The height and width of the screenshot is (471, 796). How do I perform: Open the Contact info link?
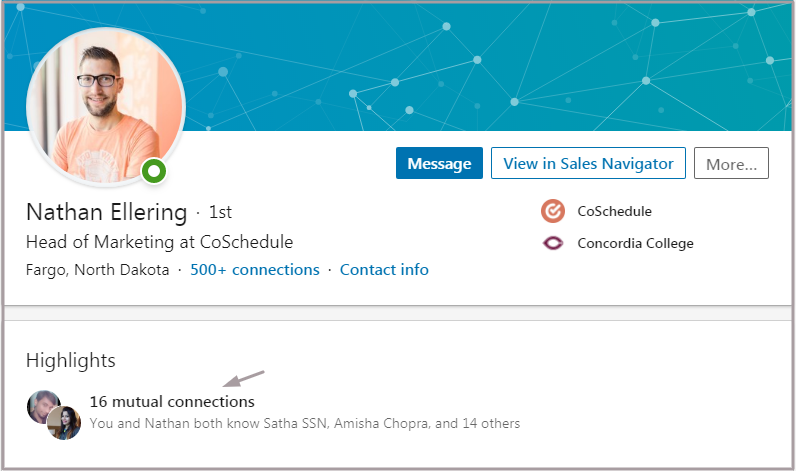point(384,270)
